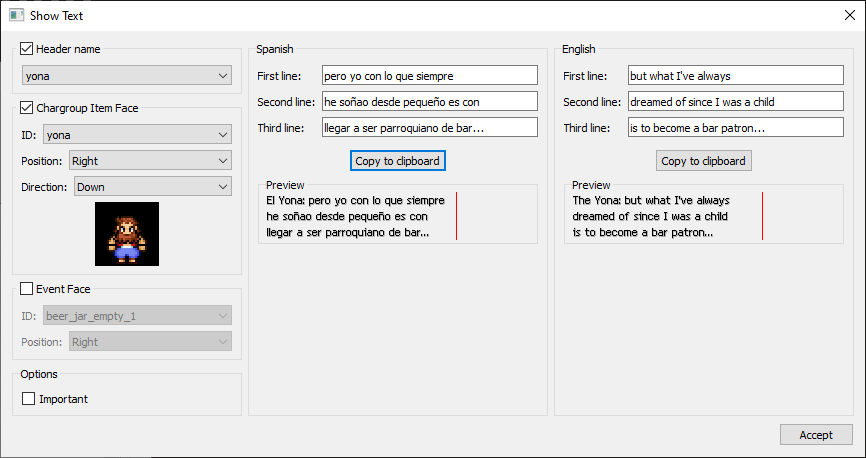Select the English Second line field

coord(735,102)
